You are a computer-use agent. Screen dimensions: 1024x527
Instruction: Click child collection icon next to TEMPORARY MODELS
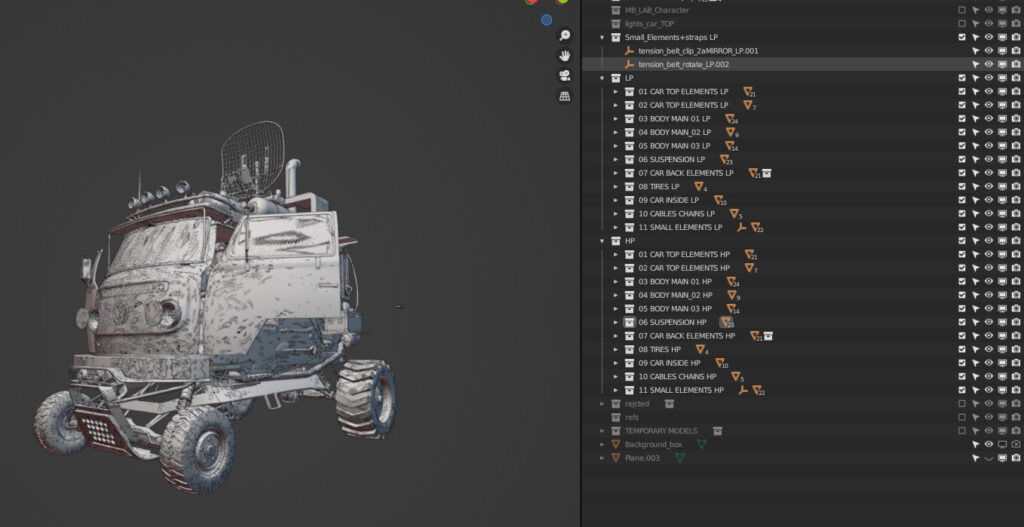(x=718, y=430)
